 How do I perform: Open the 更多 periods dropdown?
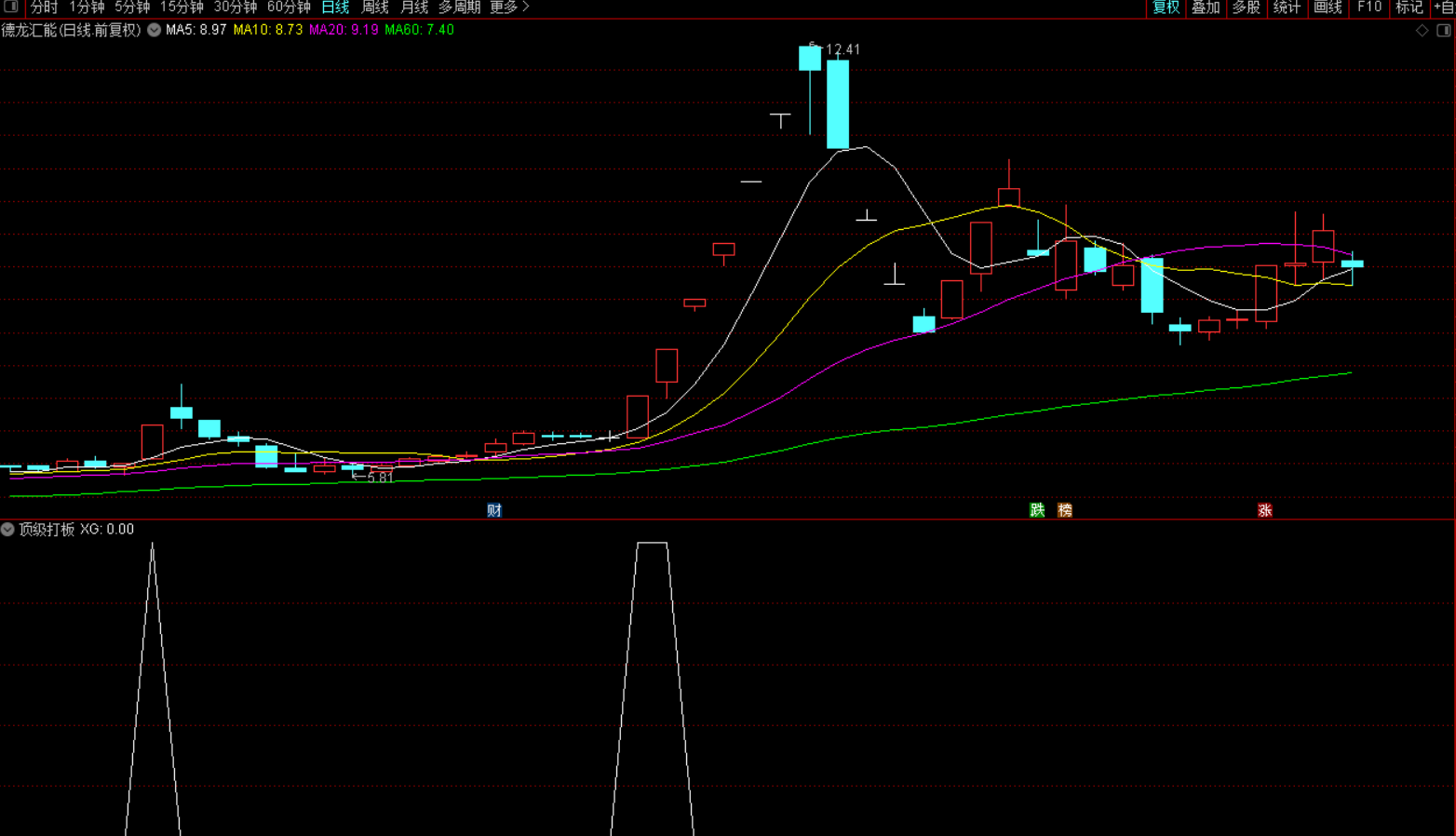(509, 7)
